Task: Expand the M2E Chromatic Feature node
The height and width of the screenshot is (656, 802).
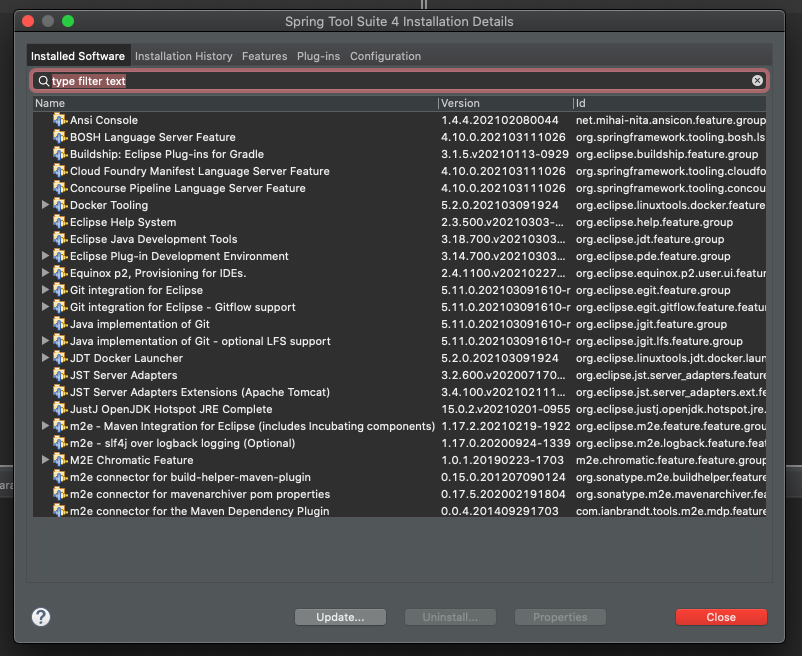Action: pyautogui.click(x=45, y=460)
